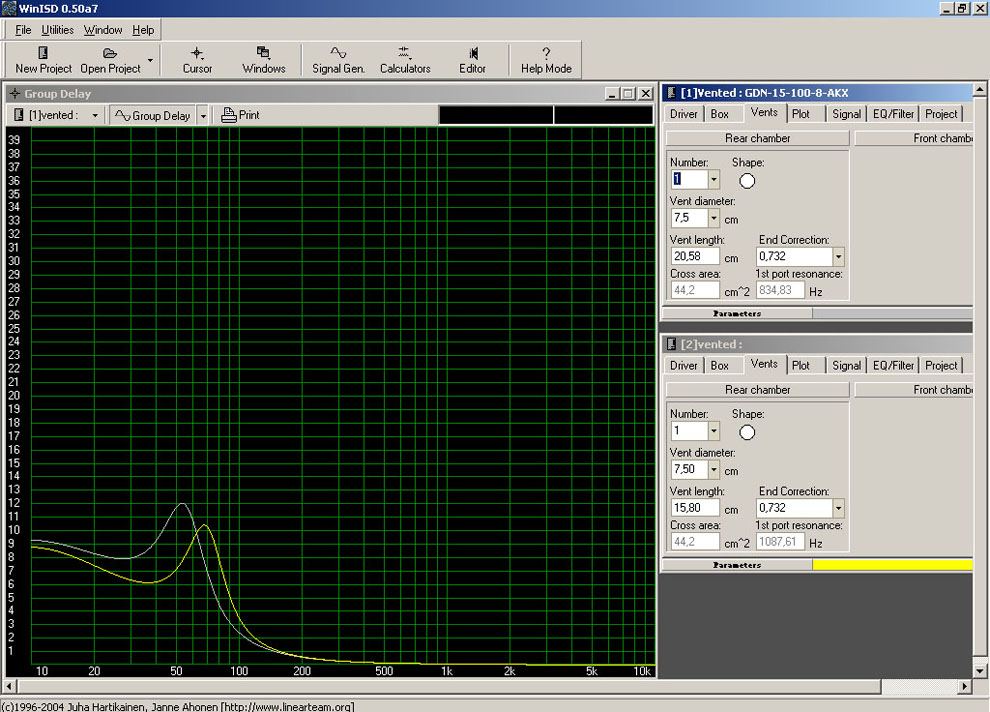The image size is (990, 712).
Task: Launch the Signal Gen. tool
Action: point(338,53)
